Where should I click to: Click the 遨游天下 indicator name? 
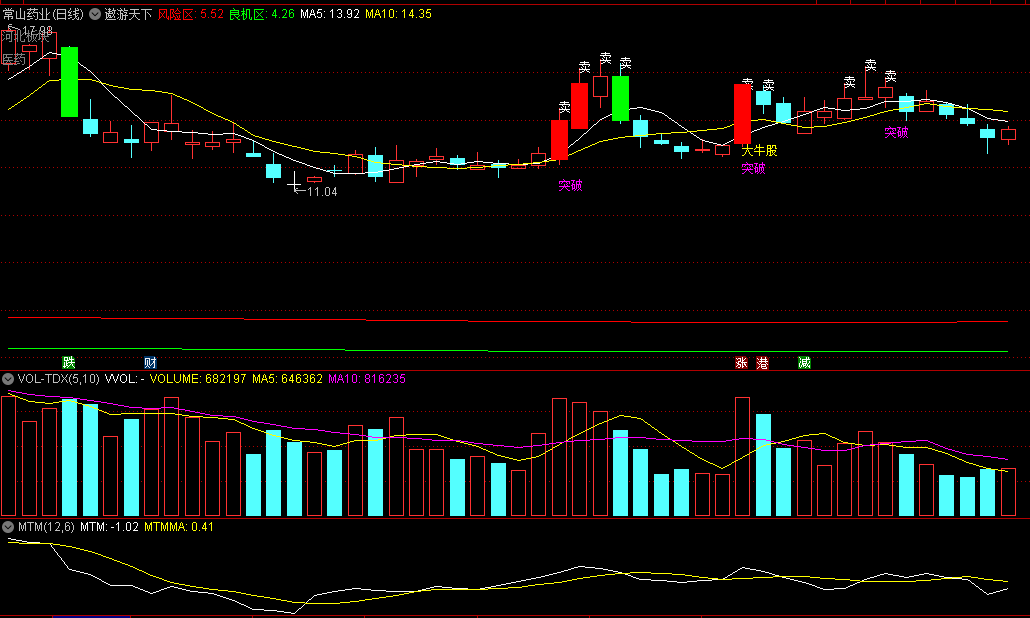coord(128,14)
